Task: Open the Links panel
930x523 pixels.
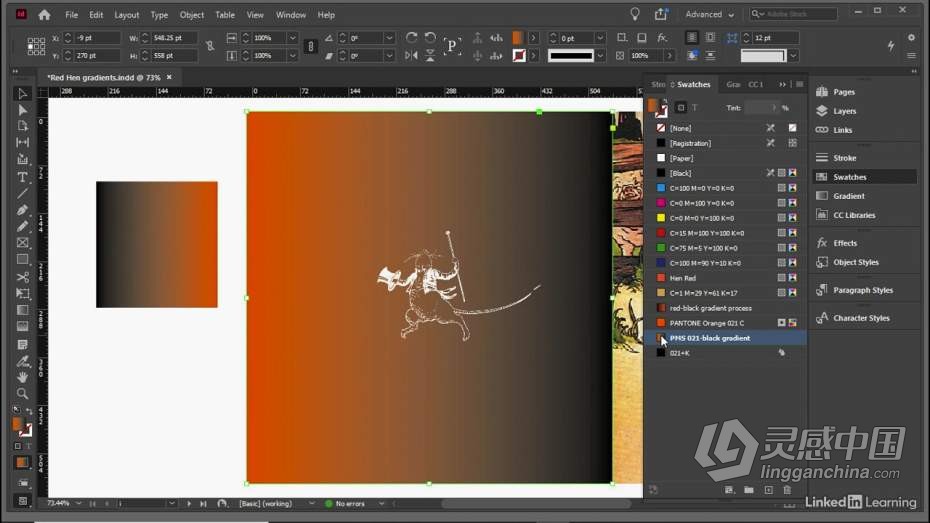Action: click(x=842, y=130)
